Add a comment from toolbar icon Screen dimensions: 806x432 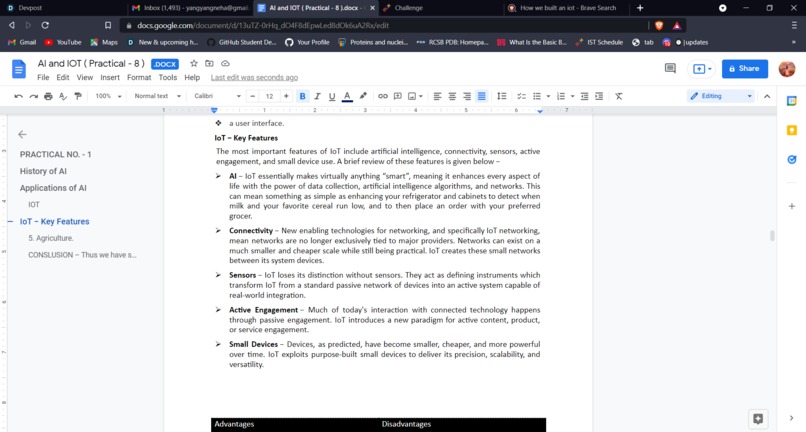(397, 96)
